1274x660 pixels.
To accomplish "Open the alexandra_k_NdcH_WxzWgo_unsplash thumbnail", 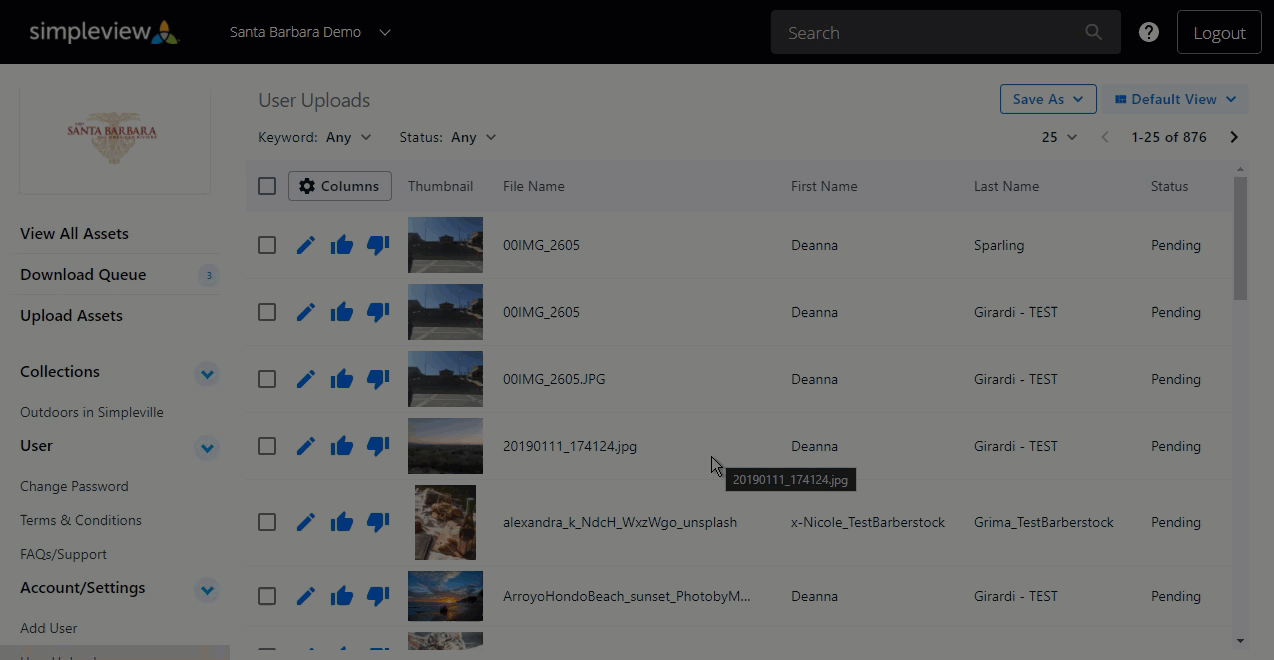I will tap(445, 522).
